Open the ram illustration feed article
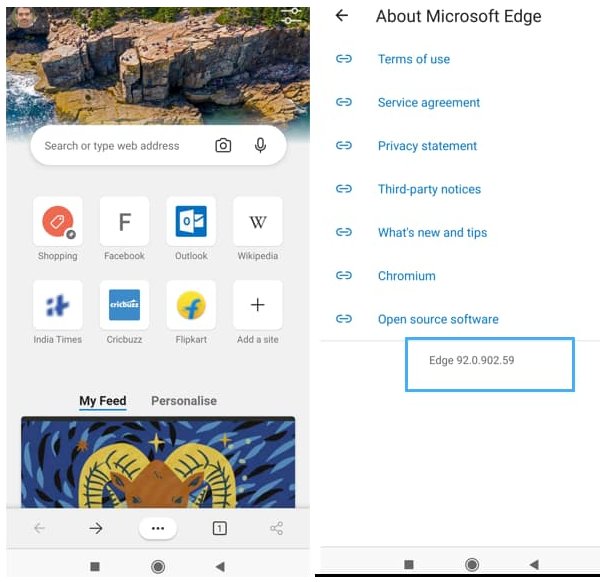 click(x=158, y=462)
